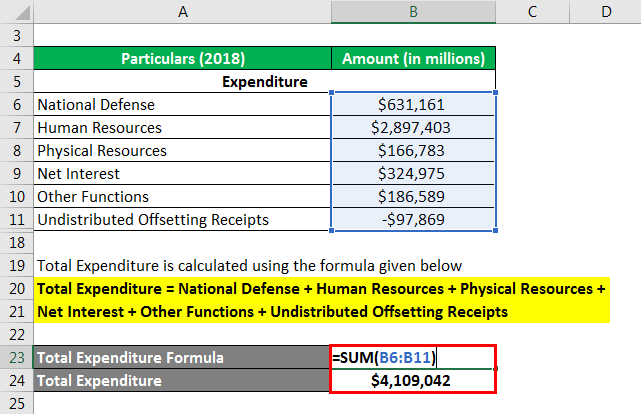Select row 3 header
Screen dimensions: 641x414
[x=17, y=36]
